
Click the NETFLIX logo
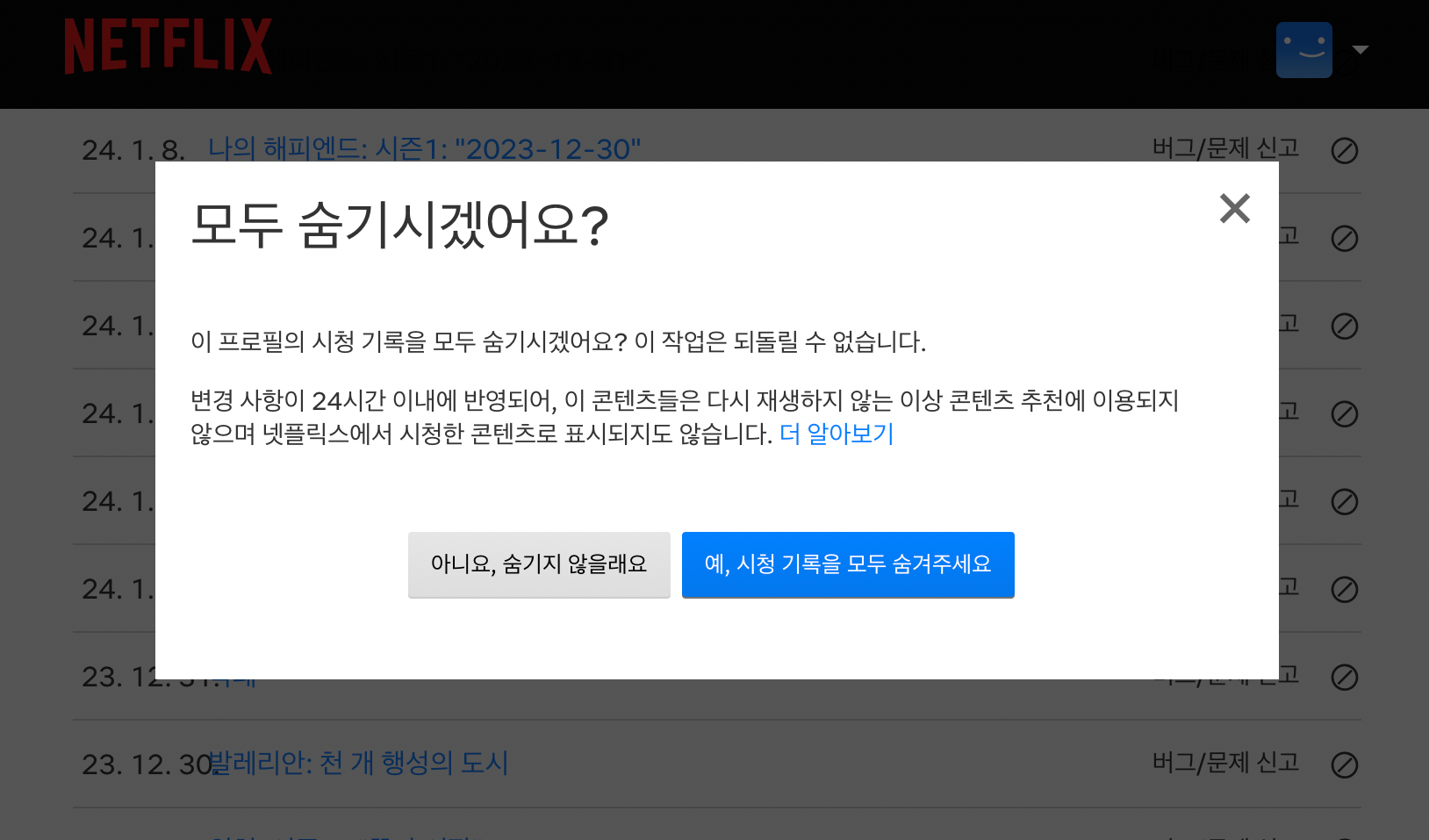pos(168,47)
